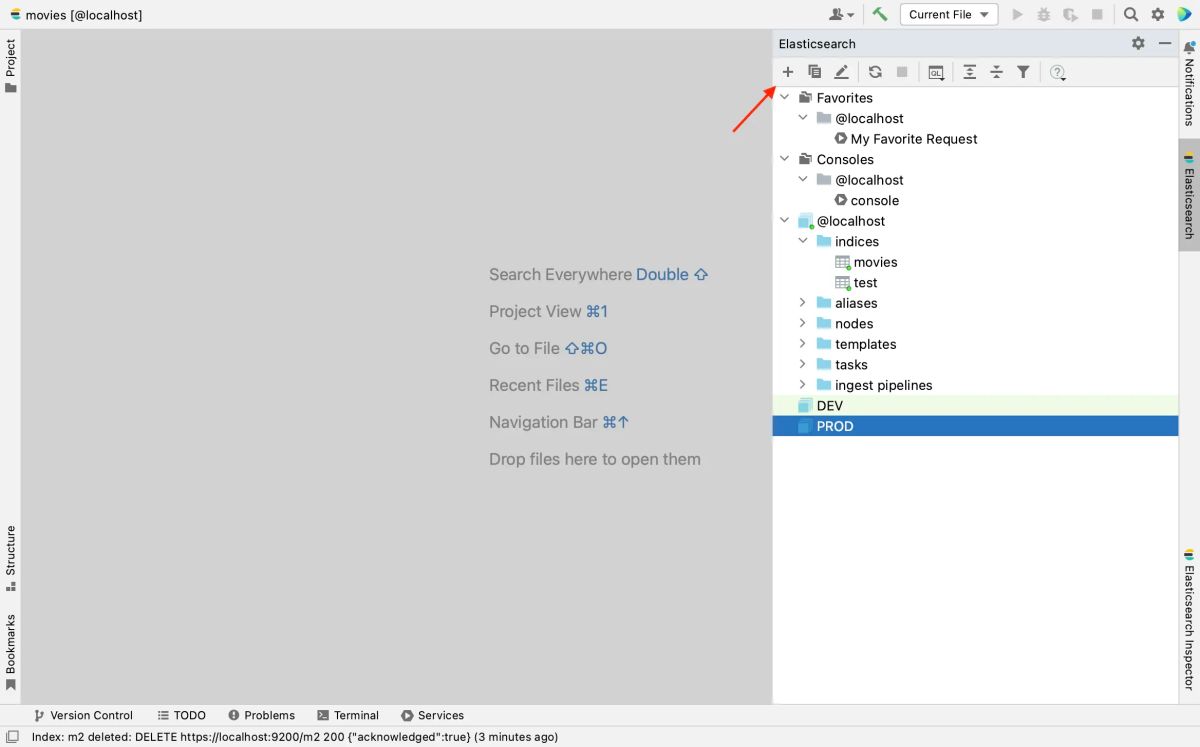Collapse the Favorites node
Screen dimensions: 1200x747
tap(785, 98)
